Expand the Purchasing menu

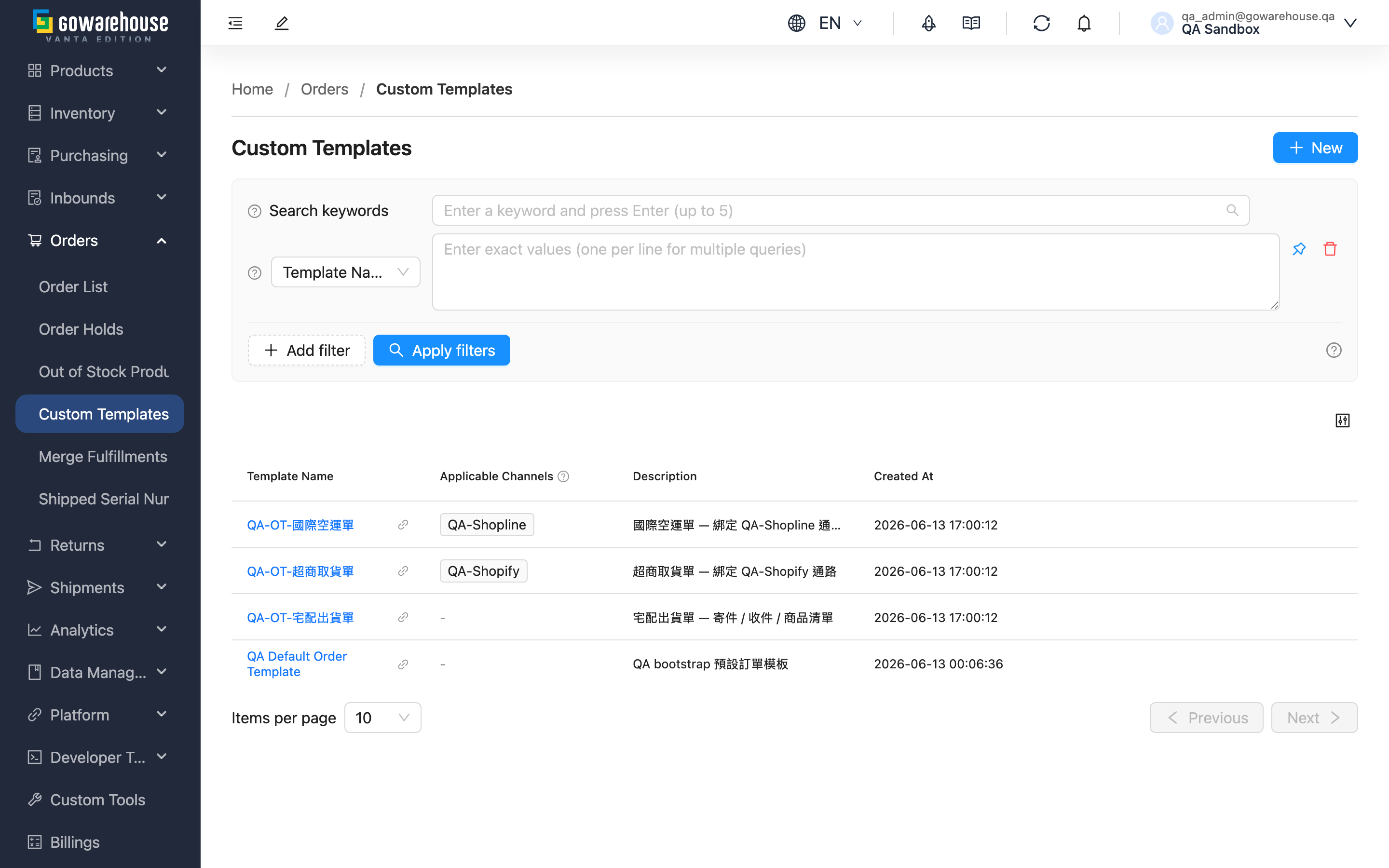(100, 156)
